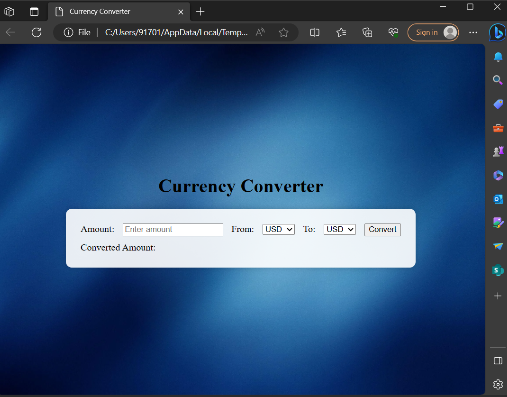
Task: Open Outlook icon in sidebar
Action: (x=498, y=199)
